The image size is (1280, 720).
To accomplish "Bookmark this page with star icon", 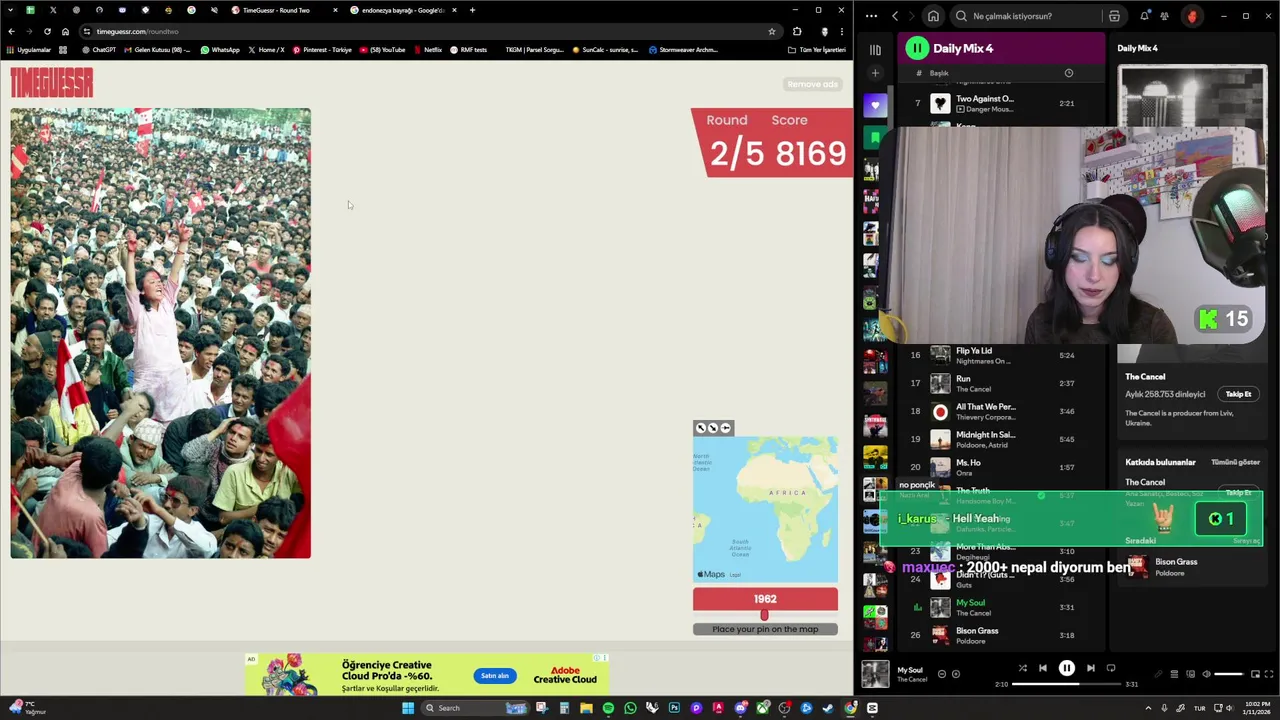I will pos(771,31).
